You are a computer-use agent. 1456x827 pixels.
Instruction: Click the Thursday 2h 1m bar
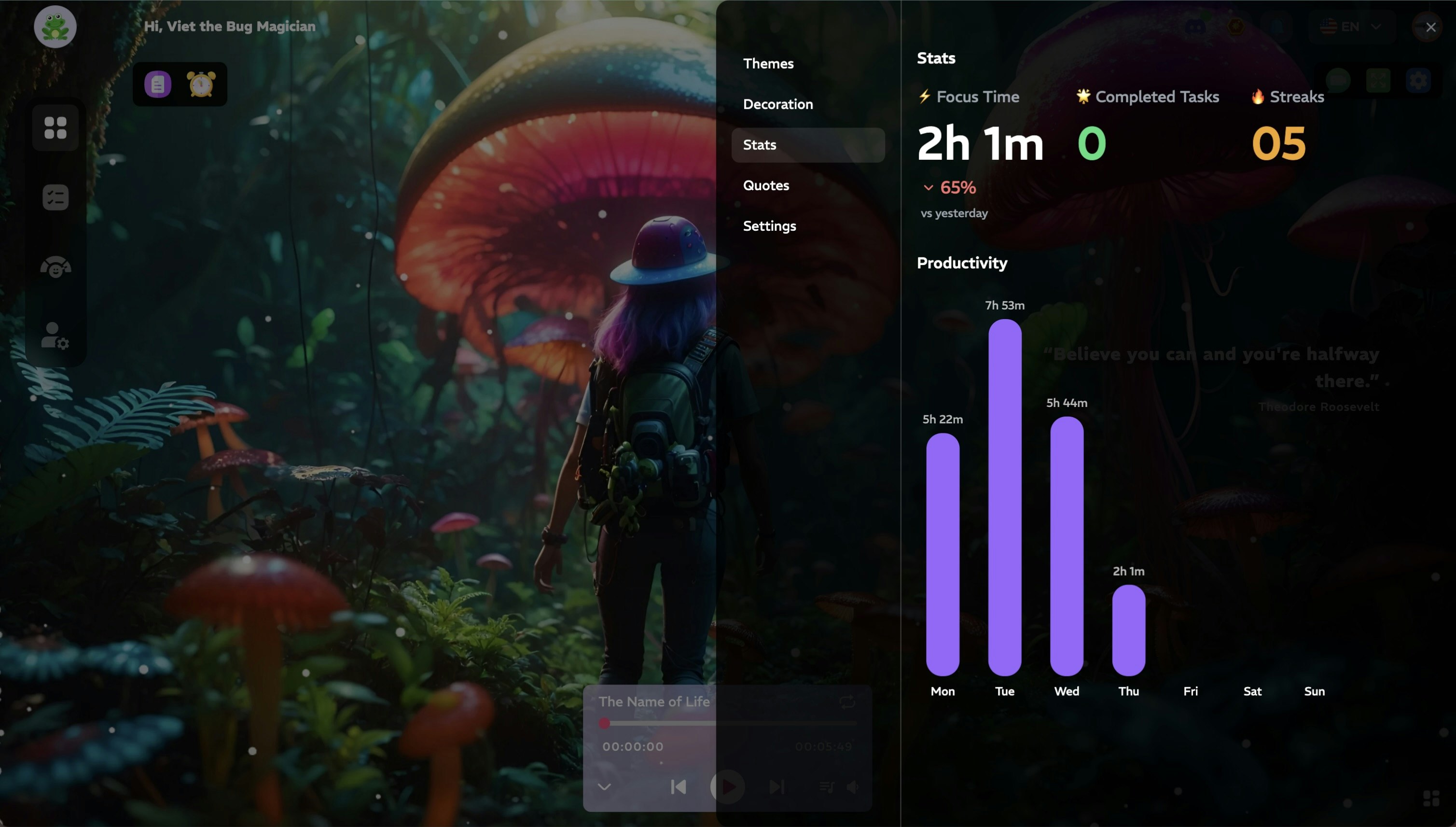coord(1128,630)
